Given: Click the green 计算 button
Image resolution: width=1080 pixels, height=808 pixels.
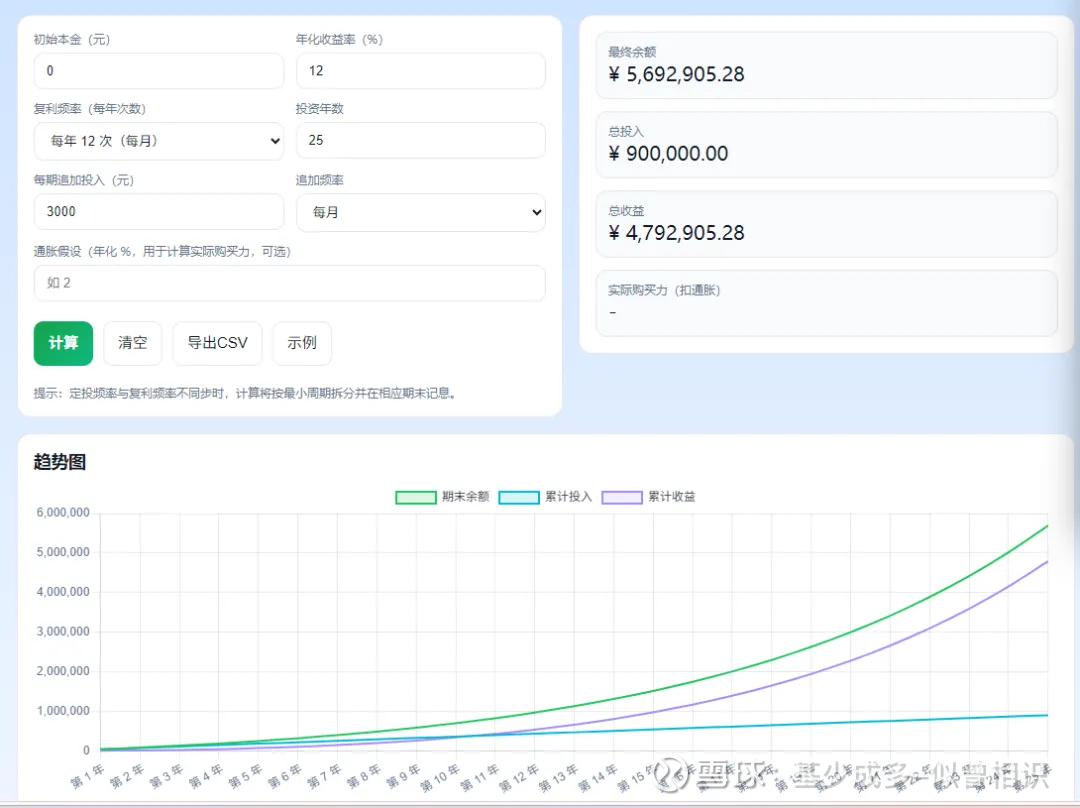Looking at the screenshot, I should pos(63,343).
